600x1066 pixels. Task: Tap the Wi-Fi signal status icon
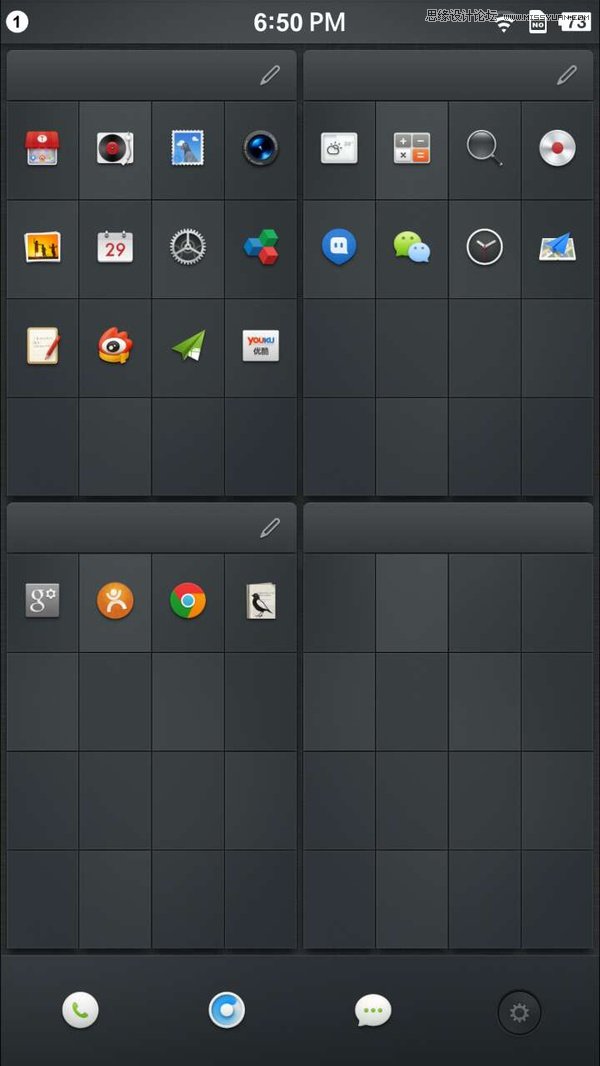point(504,25)
